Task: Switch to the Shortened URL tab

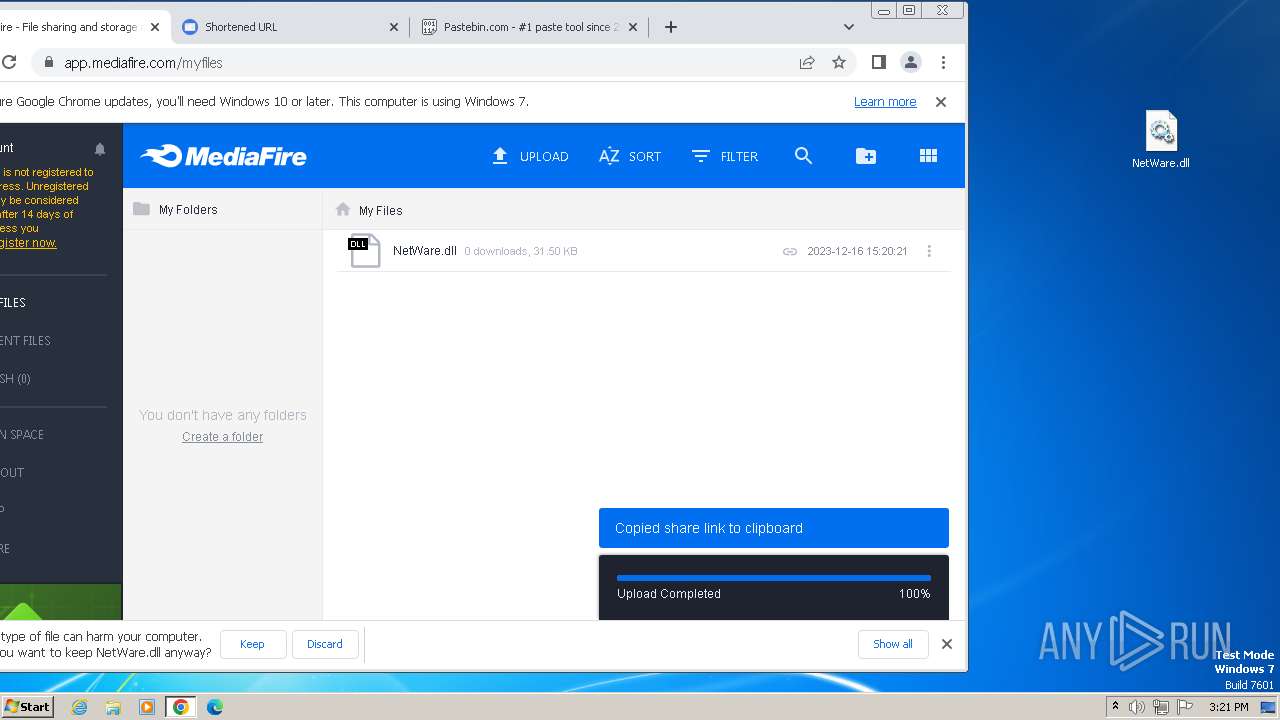Action: click(290, 27)
